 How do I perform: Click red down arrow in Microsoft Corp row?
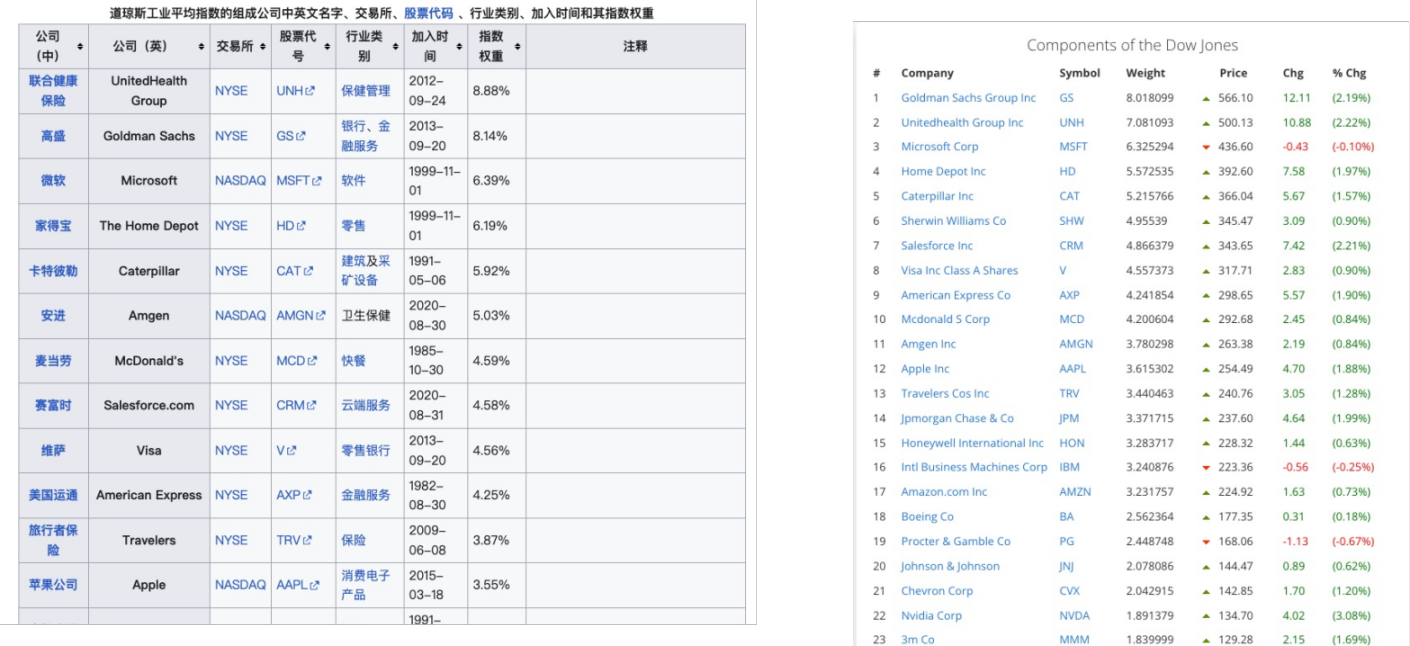point(1207,147)
